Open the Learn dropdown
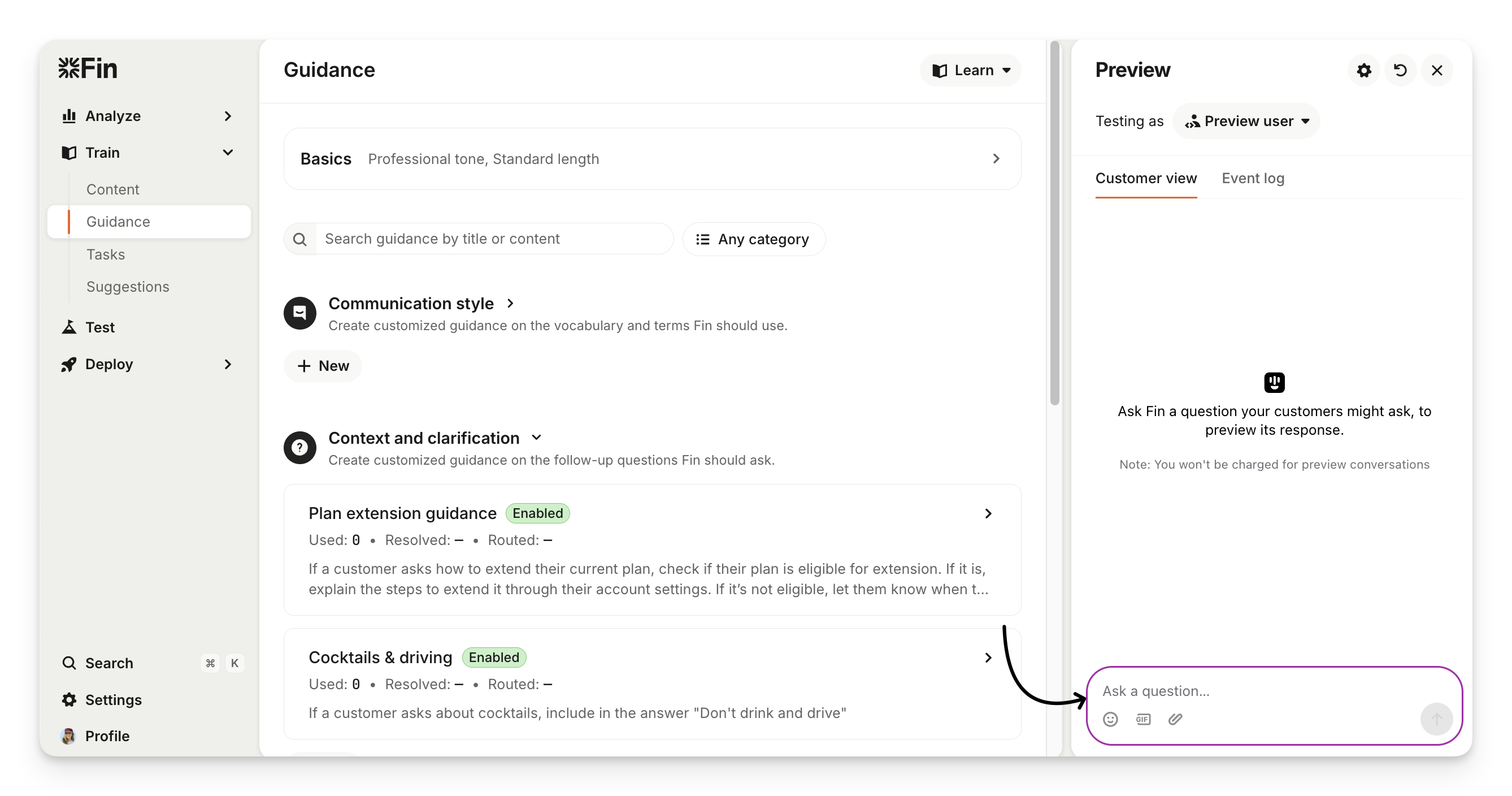 (x=970, y=71)
